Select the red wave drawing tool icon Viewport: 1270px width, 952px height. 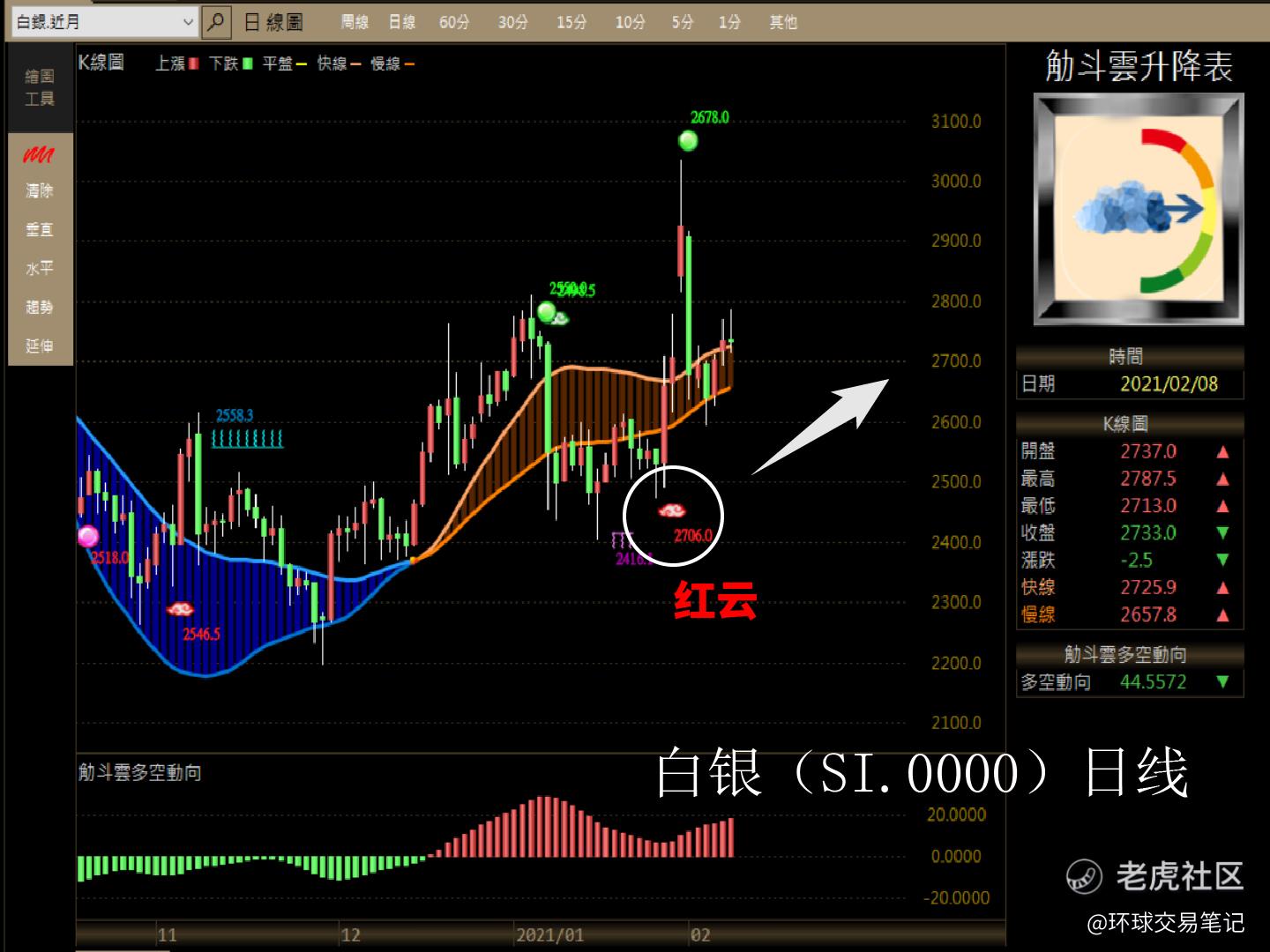[x=39, y=155]
